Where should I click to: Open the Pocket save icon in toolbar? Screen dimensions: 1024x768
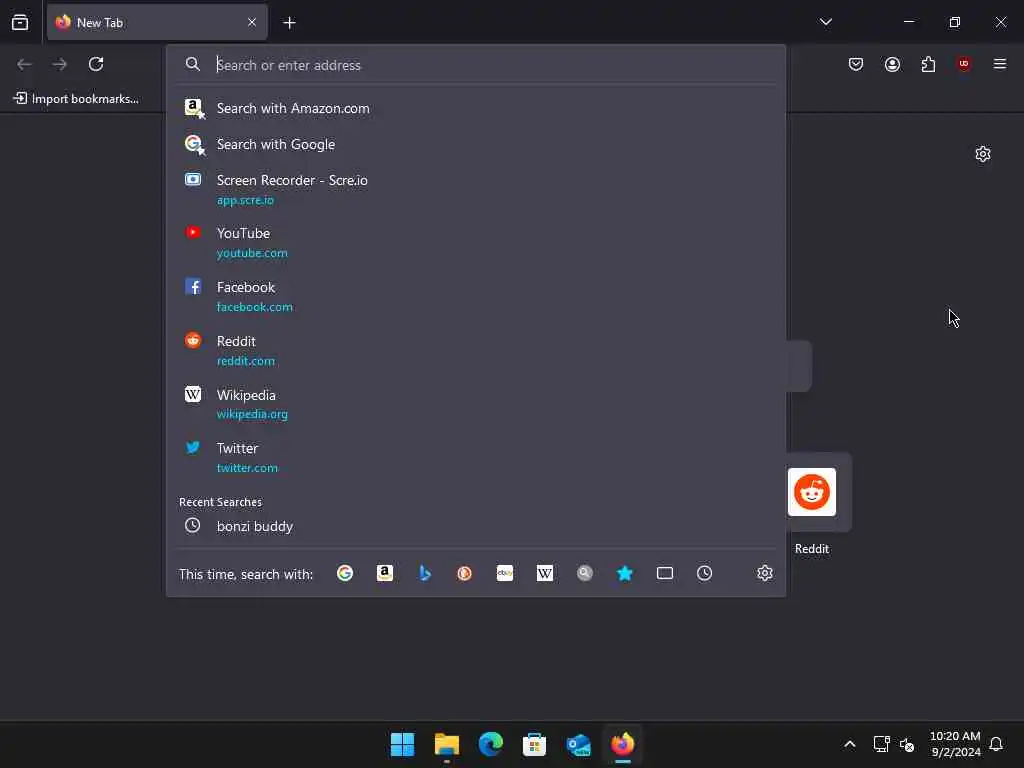tap(856, 64)
